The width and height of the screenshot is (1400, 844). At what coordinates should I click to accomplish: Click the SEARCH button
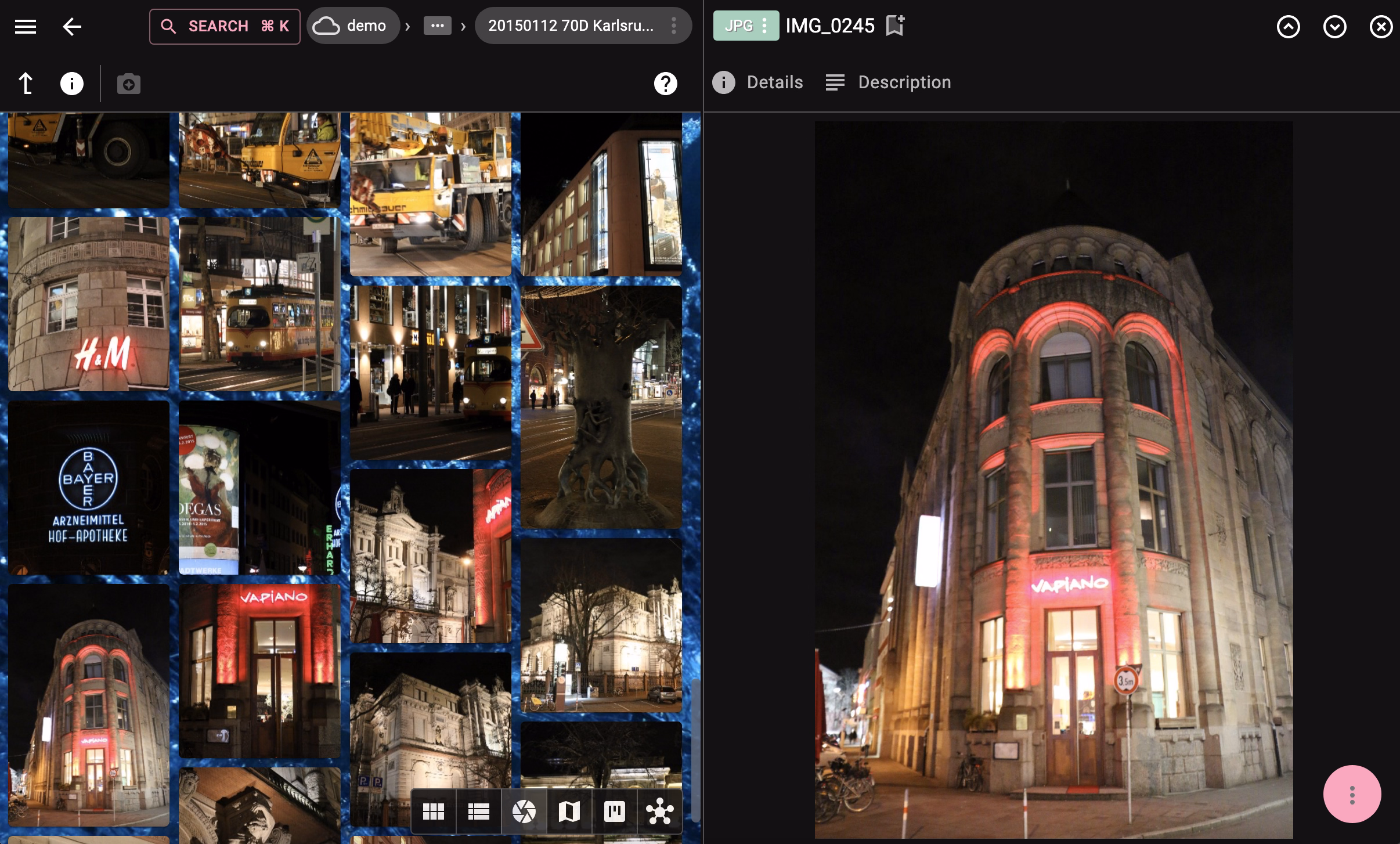coord(225,27)
